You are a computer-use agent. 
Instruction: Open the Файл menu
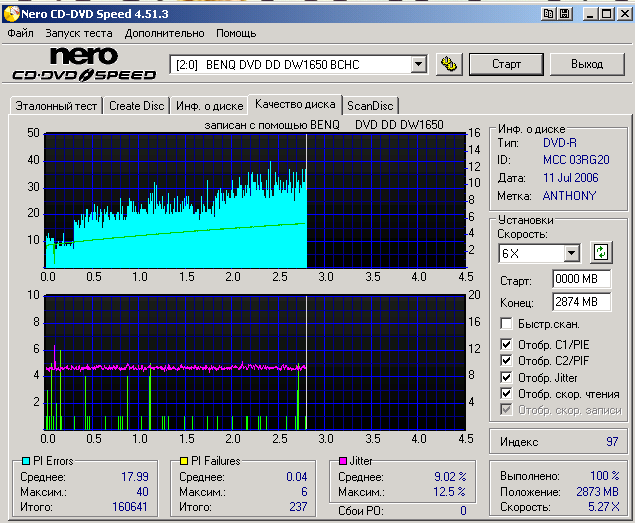[20, 33]
